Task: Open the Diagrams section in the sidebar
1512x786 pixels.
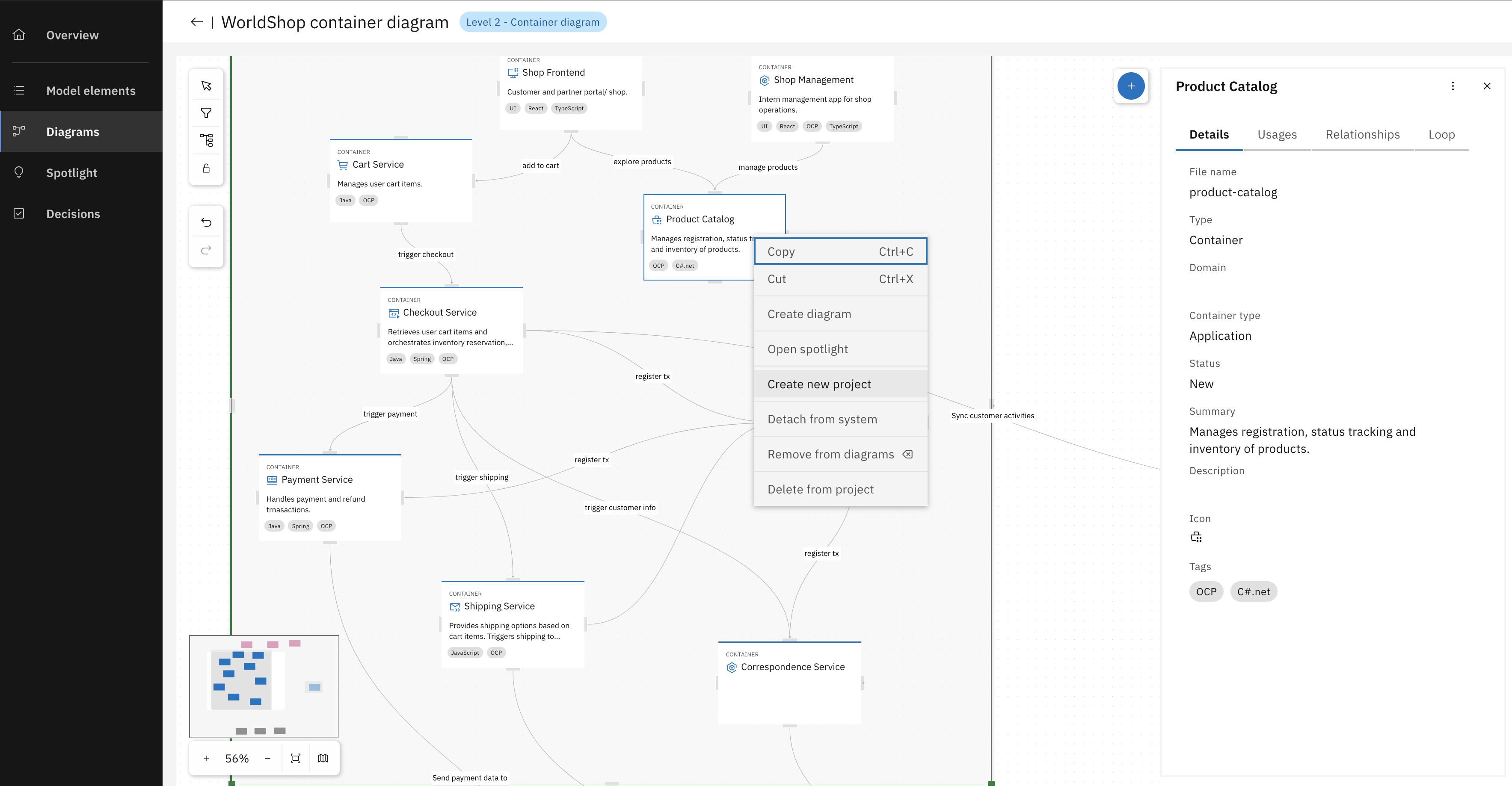Action: [x=73, y=131]
